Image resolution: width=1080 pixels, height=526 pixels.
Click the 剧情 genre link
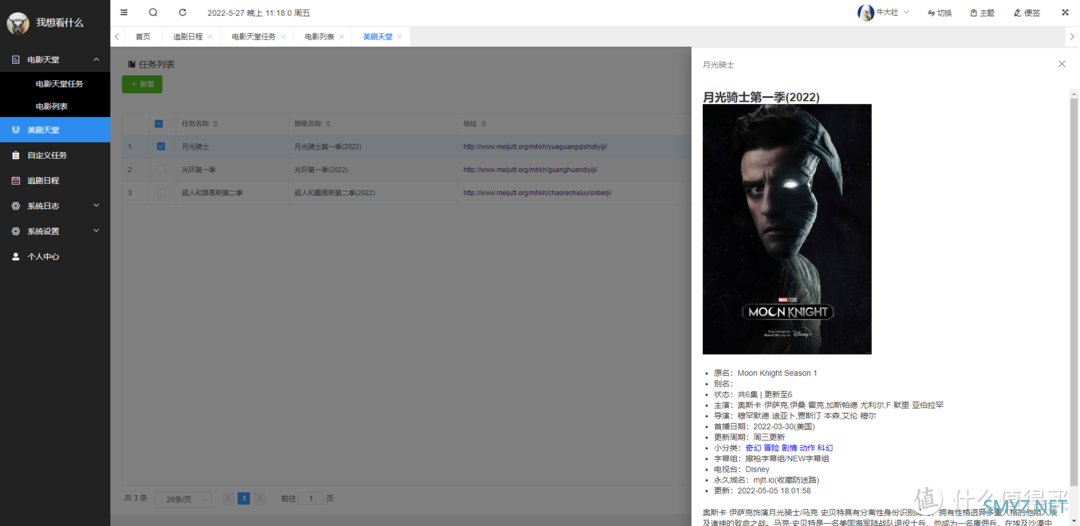pyautogui.click(x=789, y=448)
